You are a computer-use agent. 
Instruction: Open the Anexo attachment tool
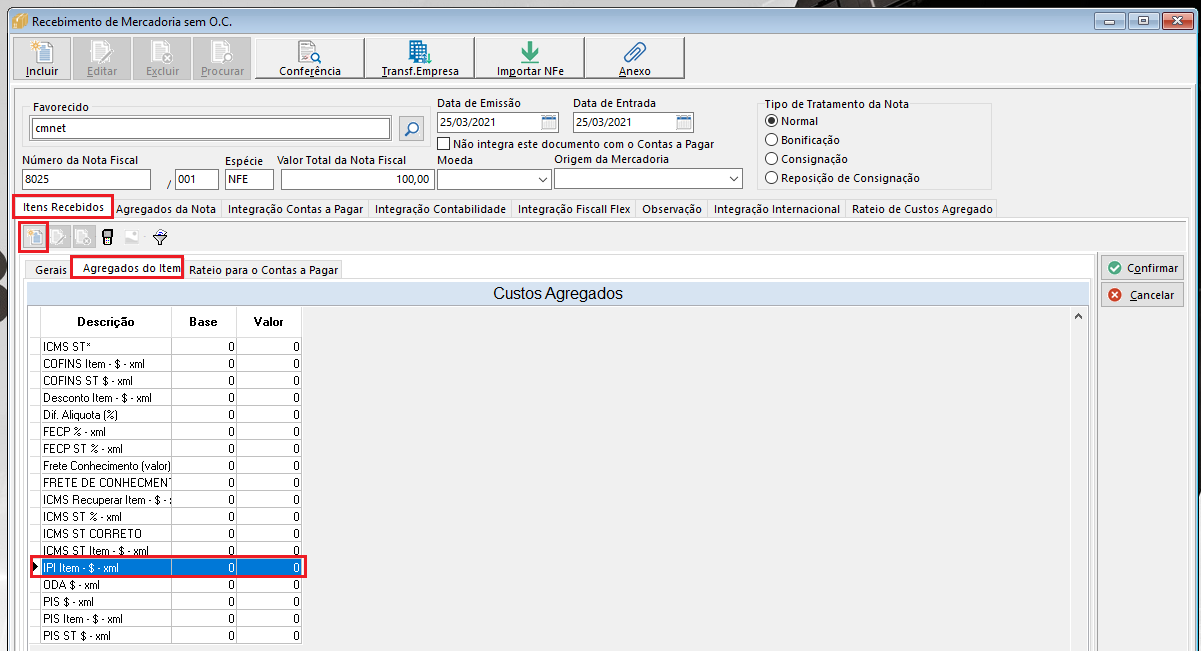[x=635, y=58]
